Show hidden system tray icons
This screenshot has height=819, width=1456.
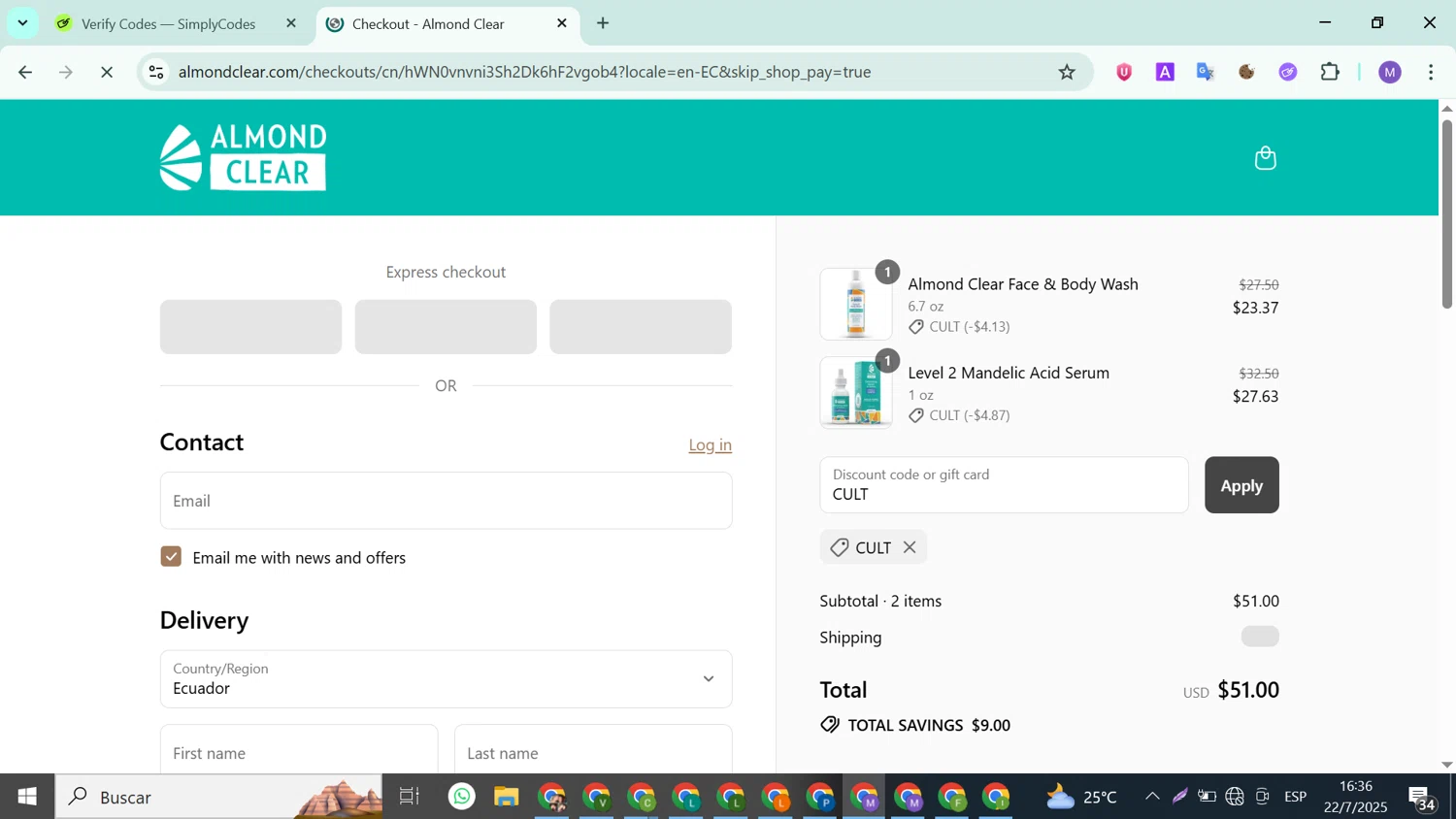[x=1152, y=797]
